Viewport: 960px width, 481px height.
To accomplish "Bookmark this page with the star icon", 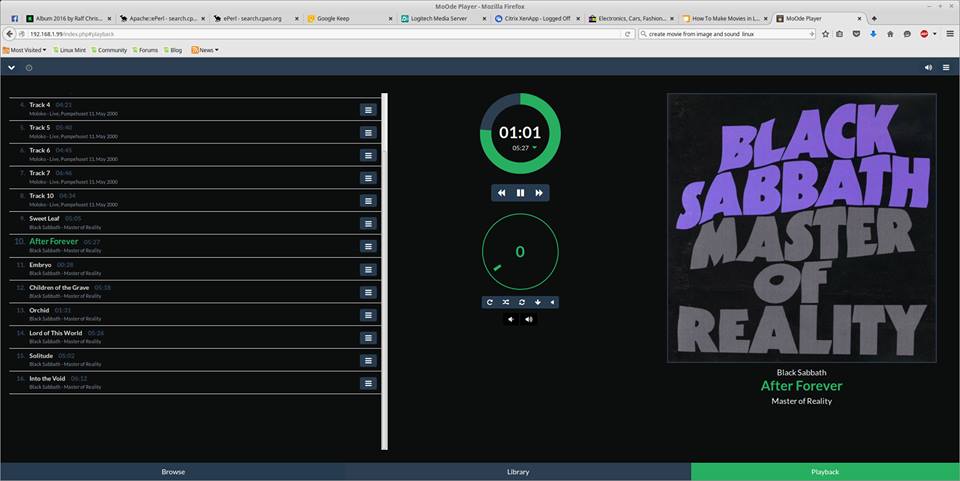I will 825,34.
